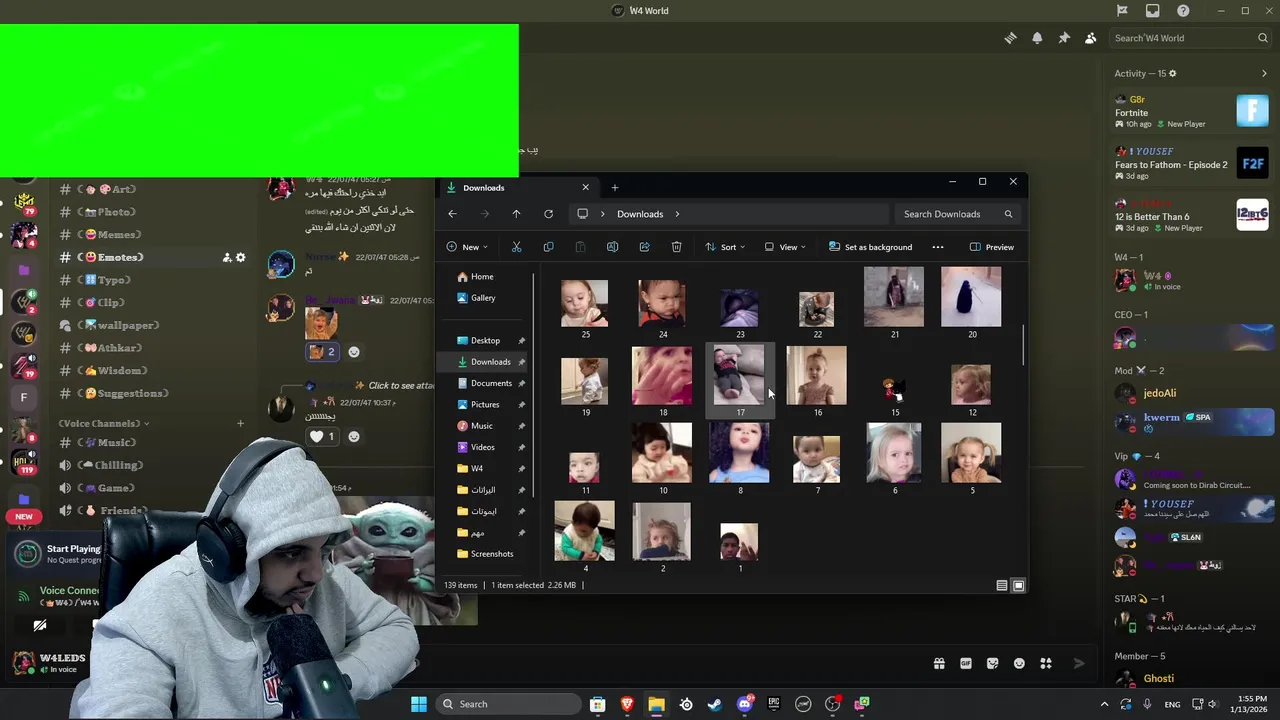Open the Memes text channel
Viewport: 1280px width, 720px height.
109,234
